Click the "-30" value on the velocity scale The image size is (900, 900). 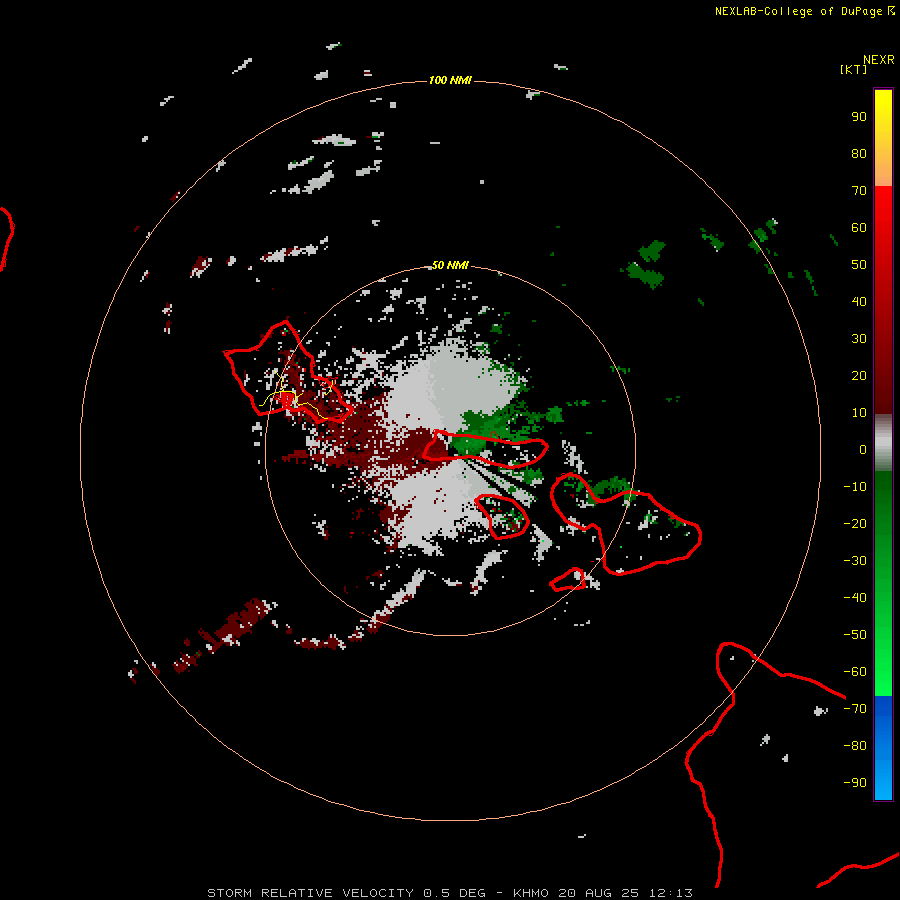855,561
